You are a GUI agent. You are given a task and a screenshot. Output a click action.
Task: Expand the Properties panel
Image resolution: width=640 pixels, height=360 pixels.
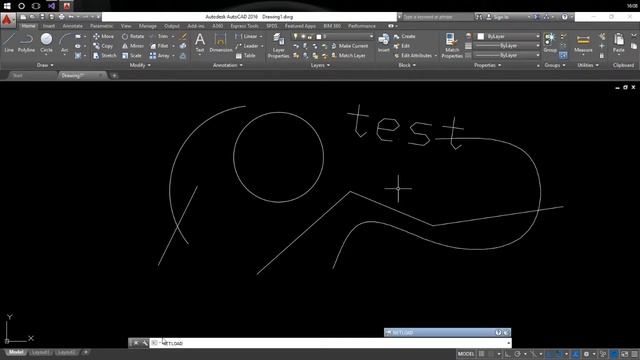[x=487, y=65]
